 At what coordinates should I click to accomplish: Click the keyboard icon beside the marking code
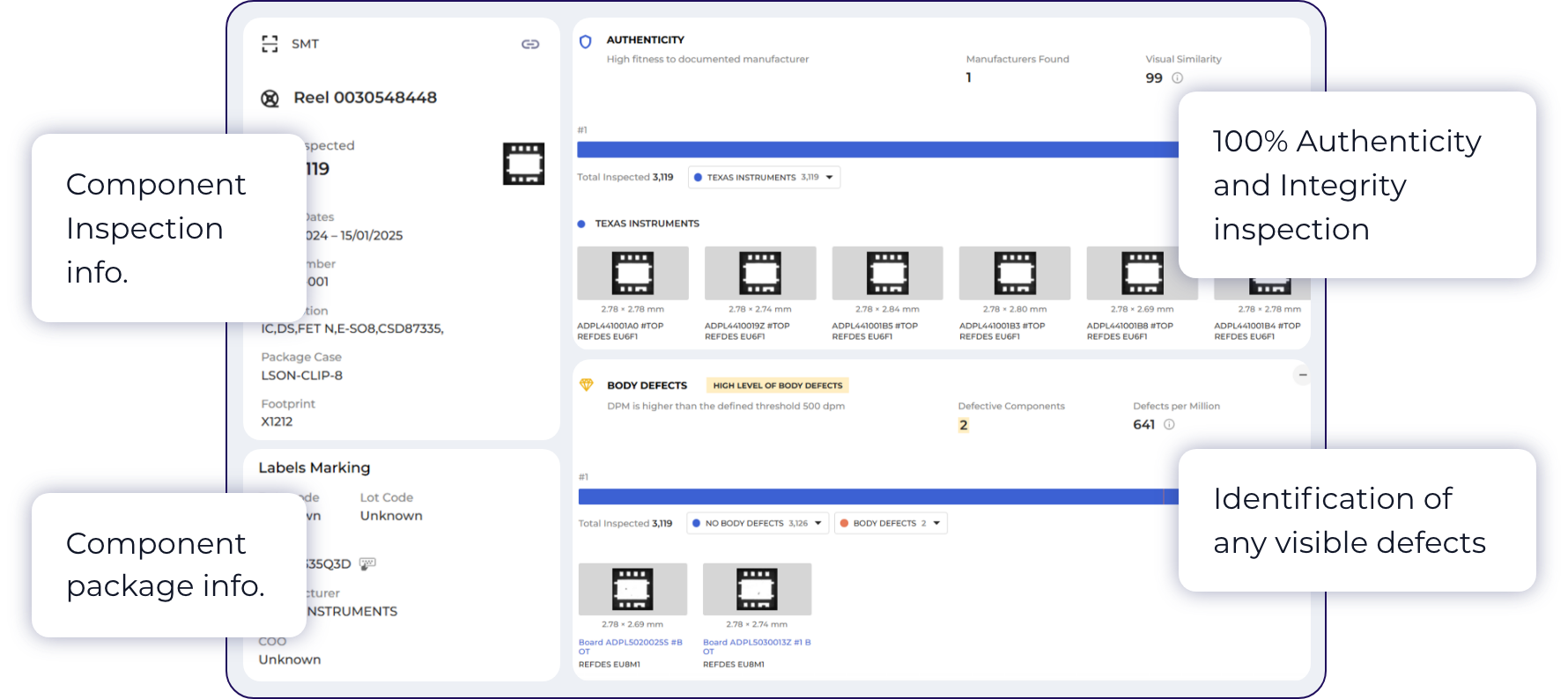pyautogui.click(x=367, y=563)
